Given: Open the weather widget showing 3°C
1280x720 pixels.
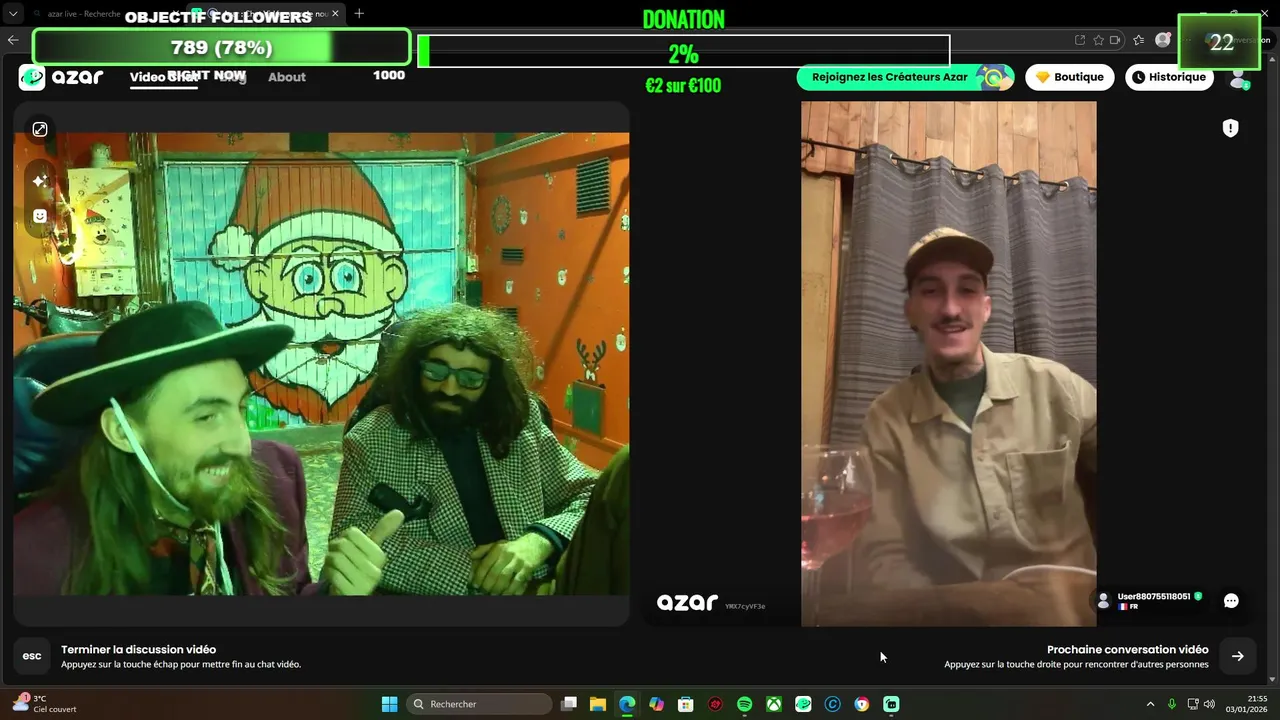Looking at the screenshot, I should [45, 704].
